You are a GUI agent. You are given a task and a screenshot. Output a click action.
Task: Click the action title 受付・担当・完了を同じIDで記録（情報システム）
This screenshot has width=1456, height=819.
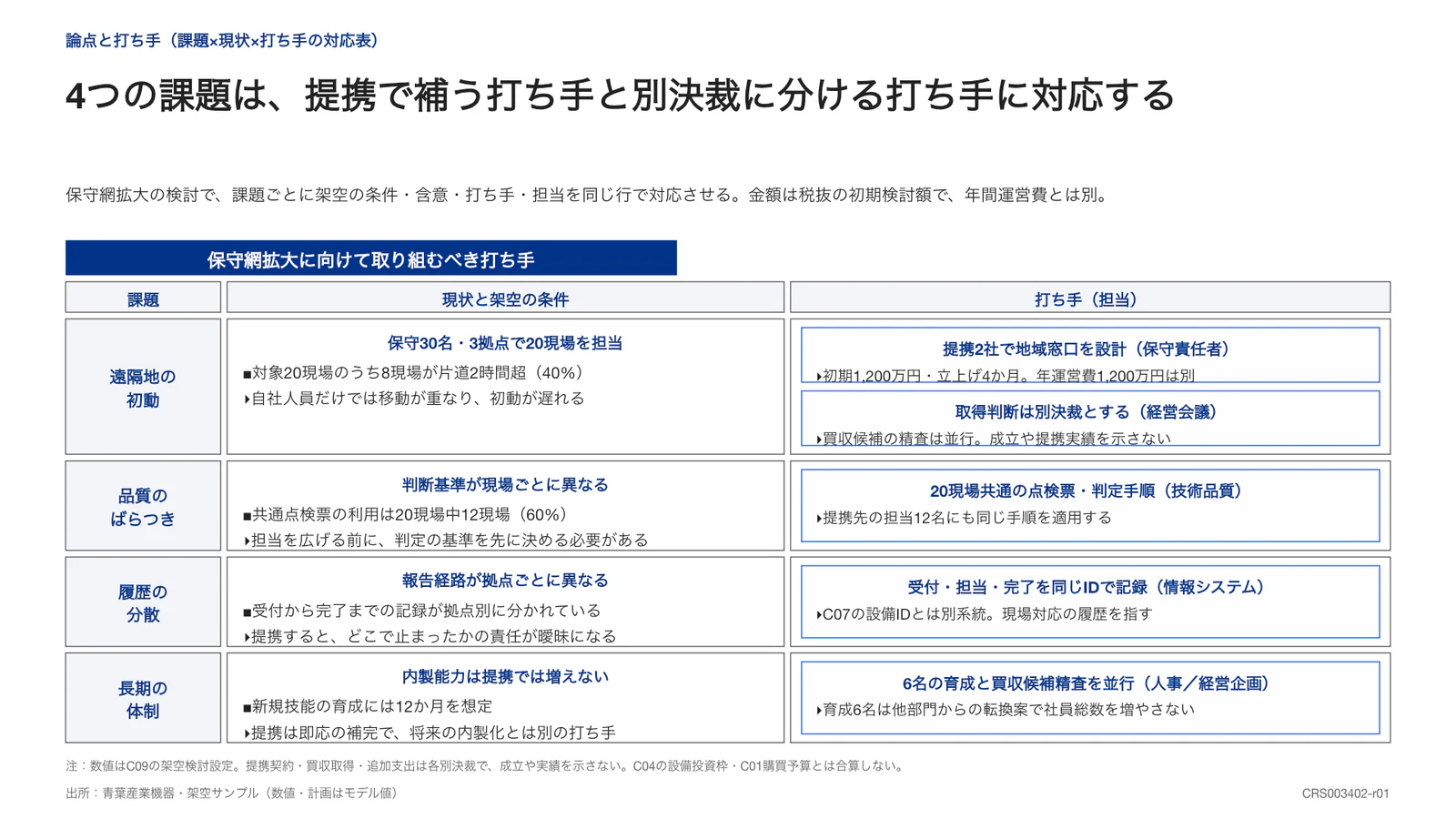pos(1090,588)
